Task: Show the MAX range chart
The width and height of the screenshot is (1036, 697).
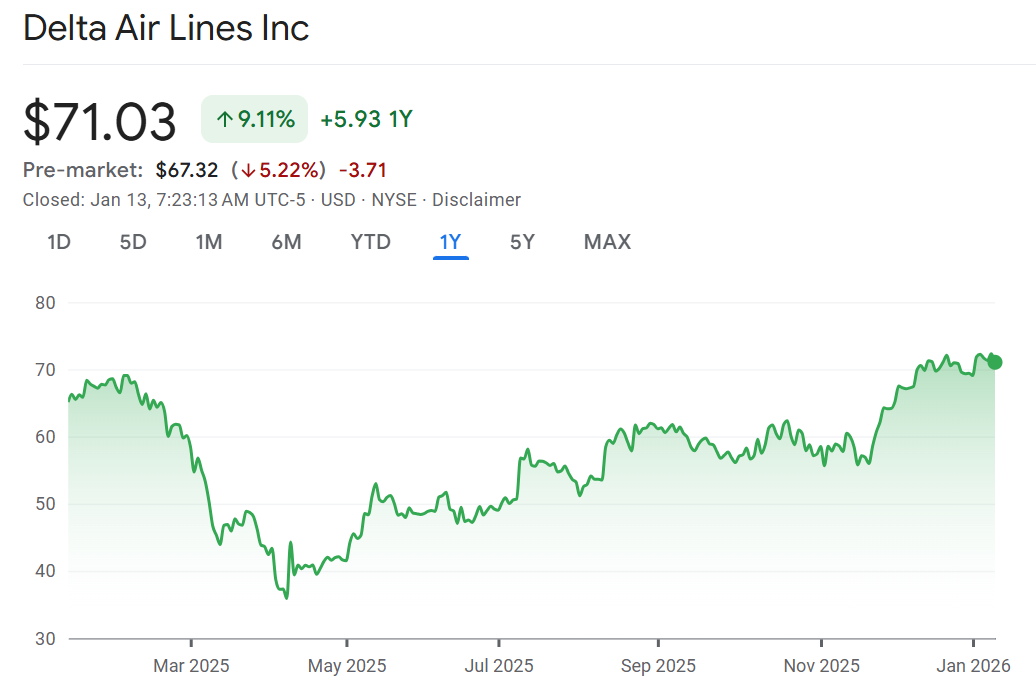Action: (607, 242)
